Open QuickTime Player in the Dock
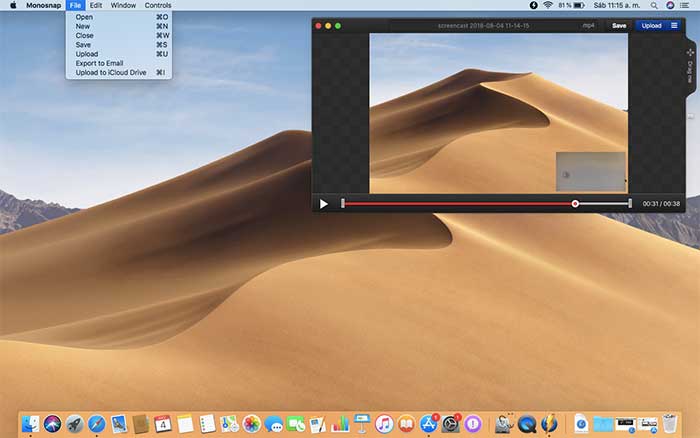This screenshot has width=700, height=438. pos(527,424)
